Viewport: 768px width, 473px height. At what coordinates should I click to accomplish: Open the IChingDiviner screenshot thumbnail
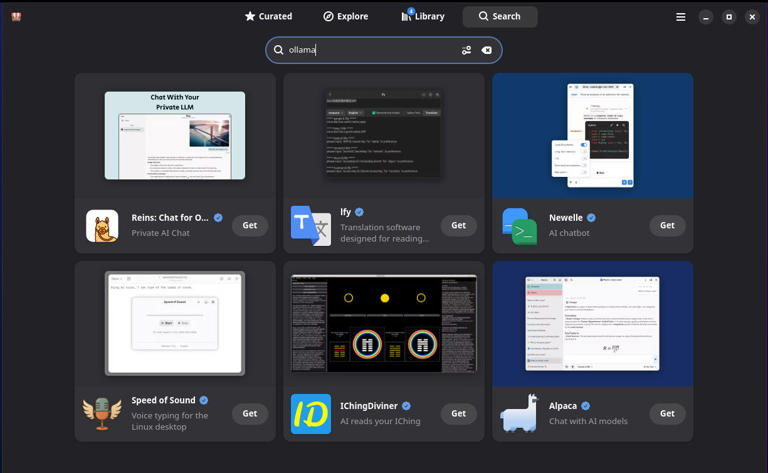384,324
